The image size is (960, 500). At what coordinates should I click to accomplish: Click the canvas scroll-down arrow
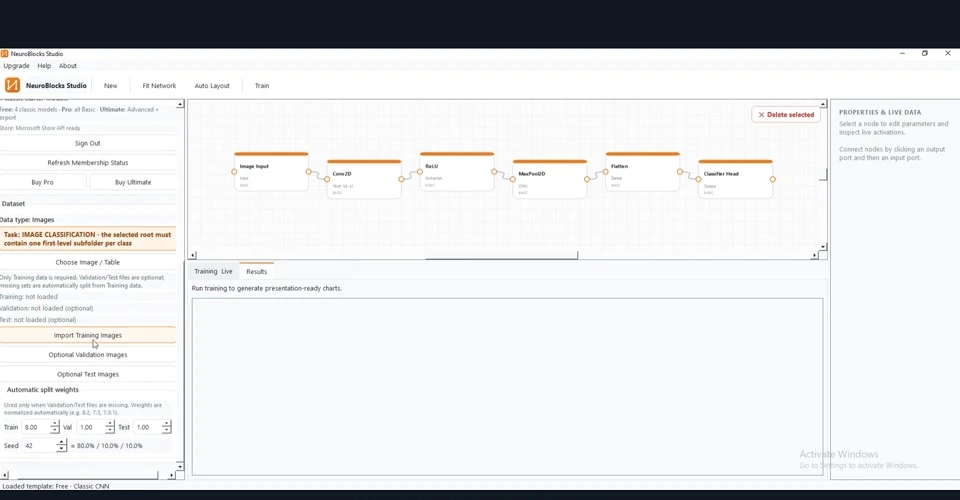tap(823, 247)
